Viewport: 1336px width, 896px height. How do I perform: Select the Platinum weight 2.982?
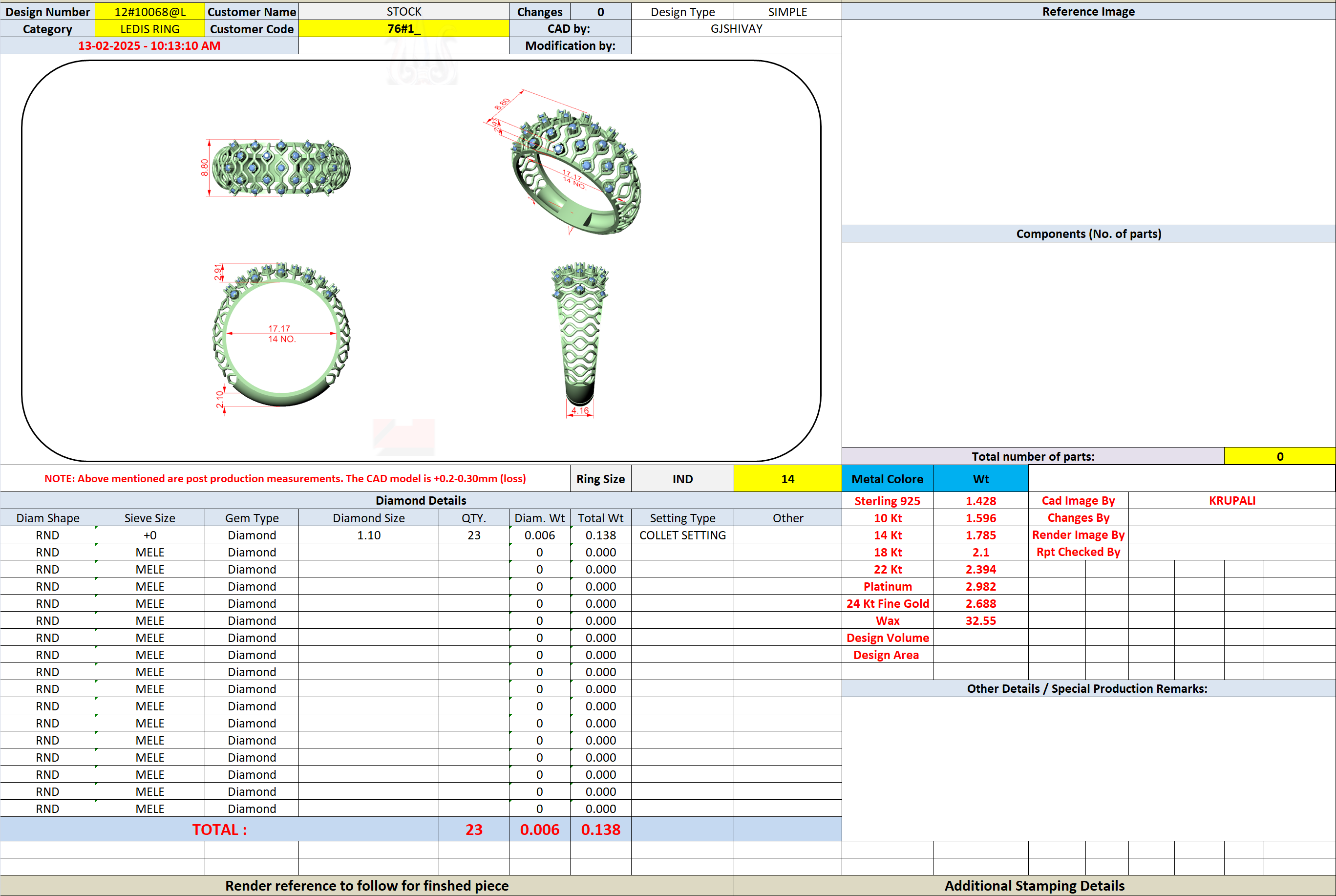click(981, 586)
